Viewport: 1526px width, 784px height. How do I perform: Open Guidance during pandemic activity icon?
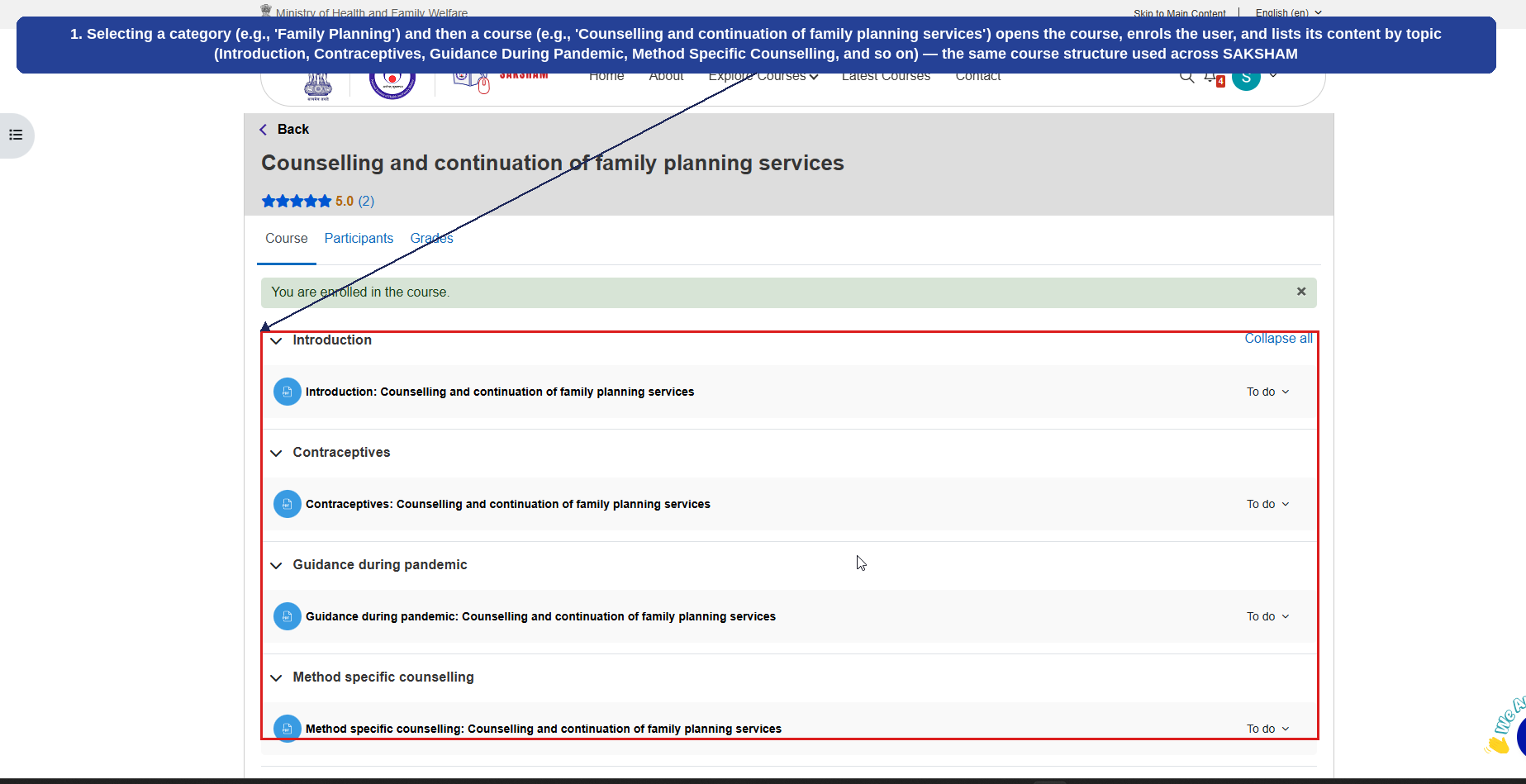(287, 616)
